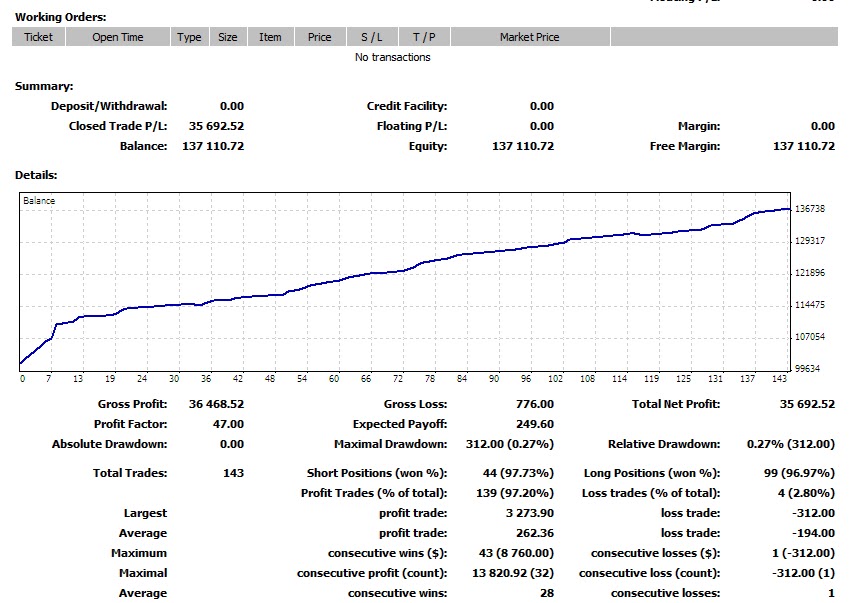This screenshot has height=603, width=863.
Task: Select the consecutive profit value 13 820.92 (32)
Action: [513, 573]
